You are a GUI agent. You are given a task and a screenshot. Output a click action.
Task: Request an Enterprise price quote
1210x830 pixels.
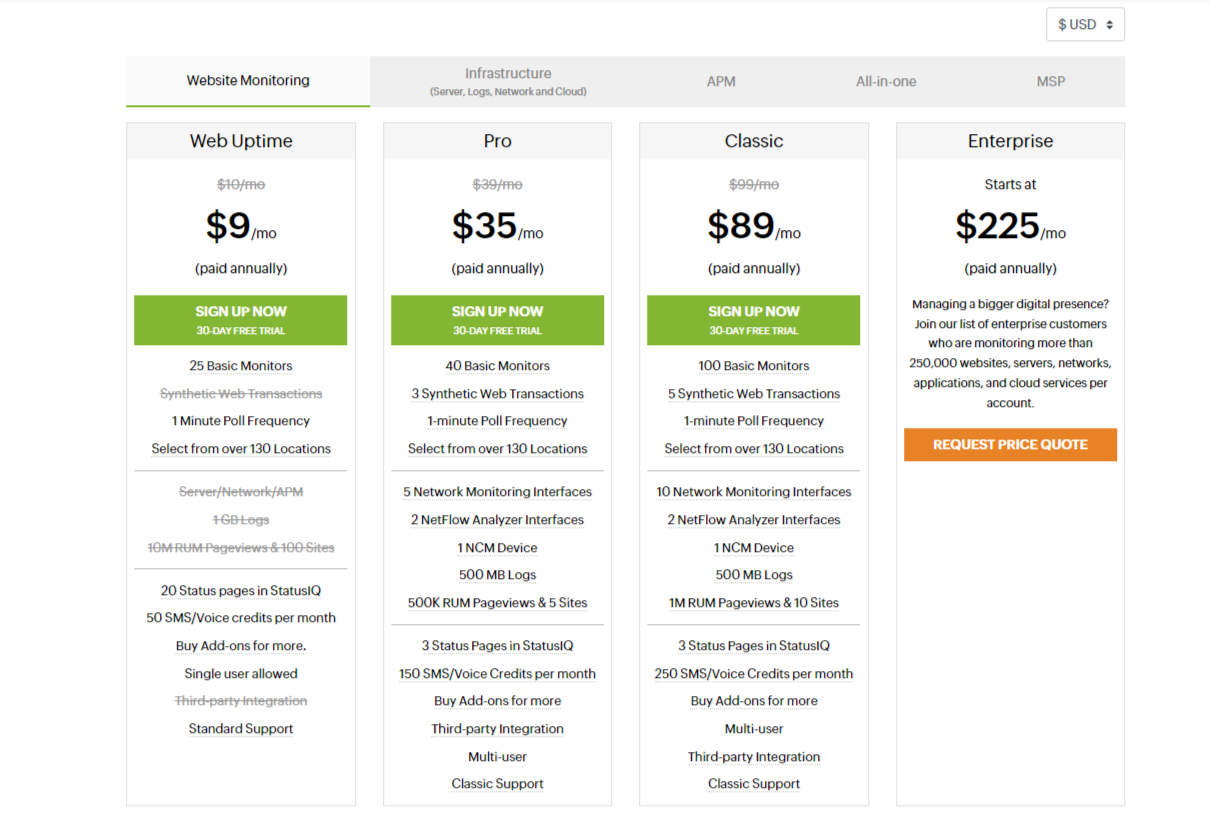pyautogui.click(x=1010, y=445)
